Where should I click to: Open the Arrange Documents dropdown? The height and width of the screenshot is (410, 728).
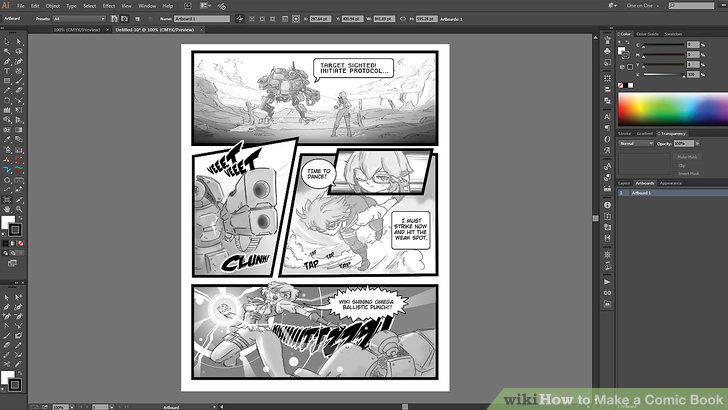click(x=205, y=6)
